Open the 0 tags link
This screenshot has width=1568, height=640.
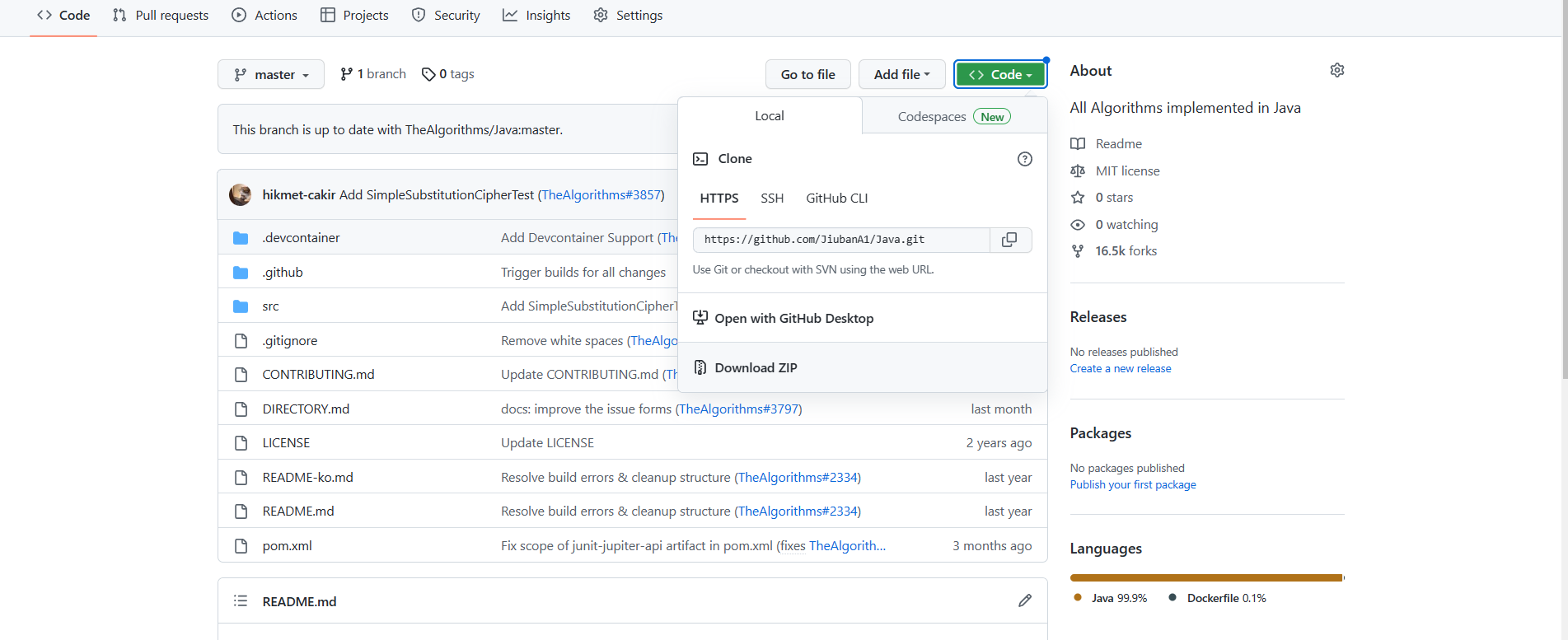coord(447,74)
